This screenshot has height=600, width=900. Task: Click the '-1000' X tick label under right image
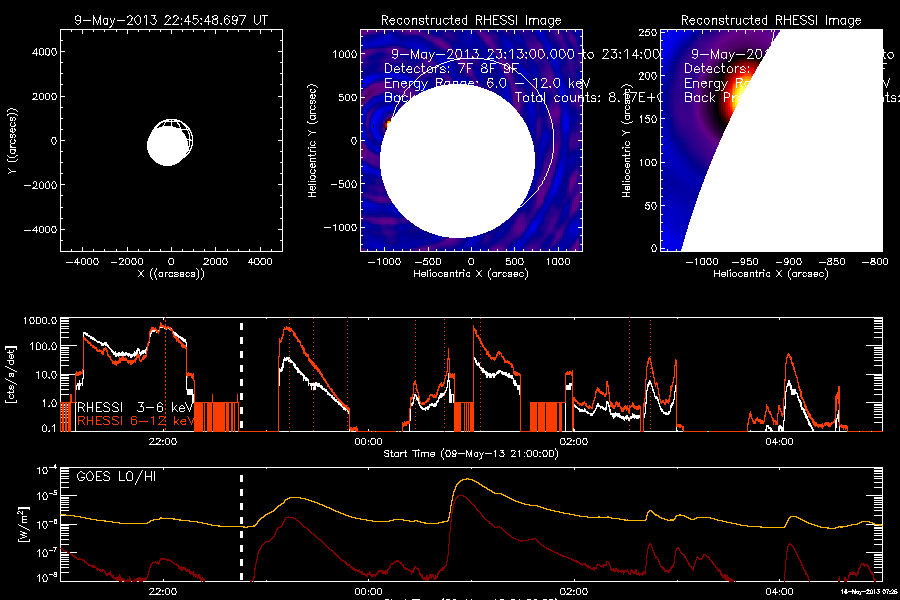pyautogui.click(x=702, y=262)
